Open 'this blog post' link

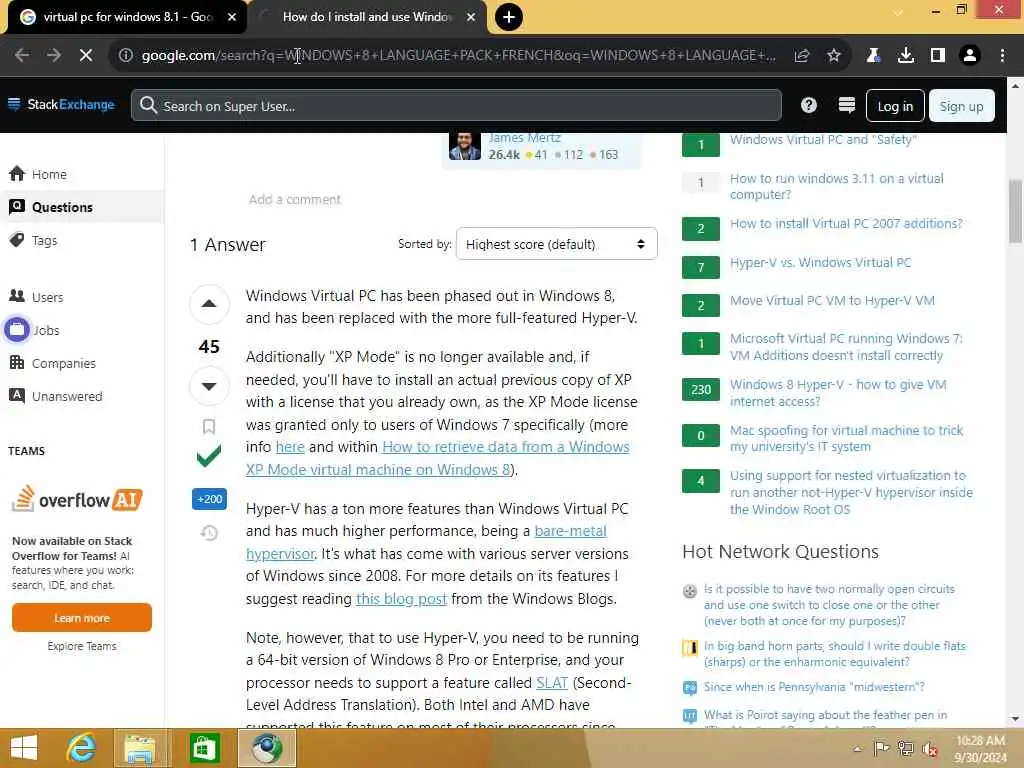[x=401, y=598]
